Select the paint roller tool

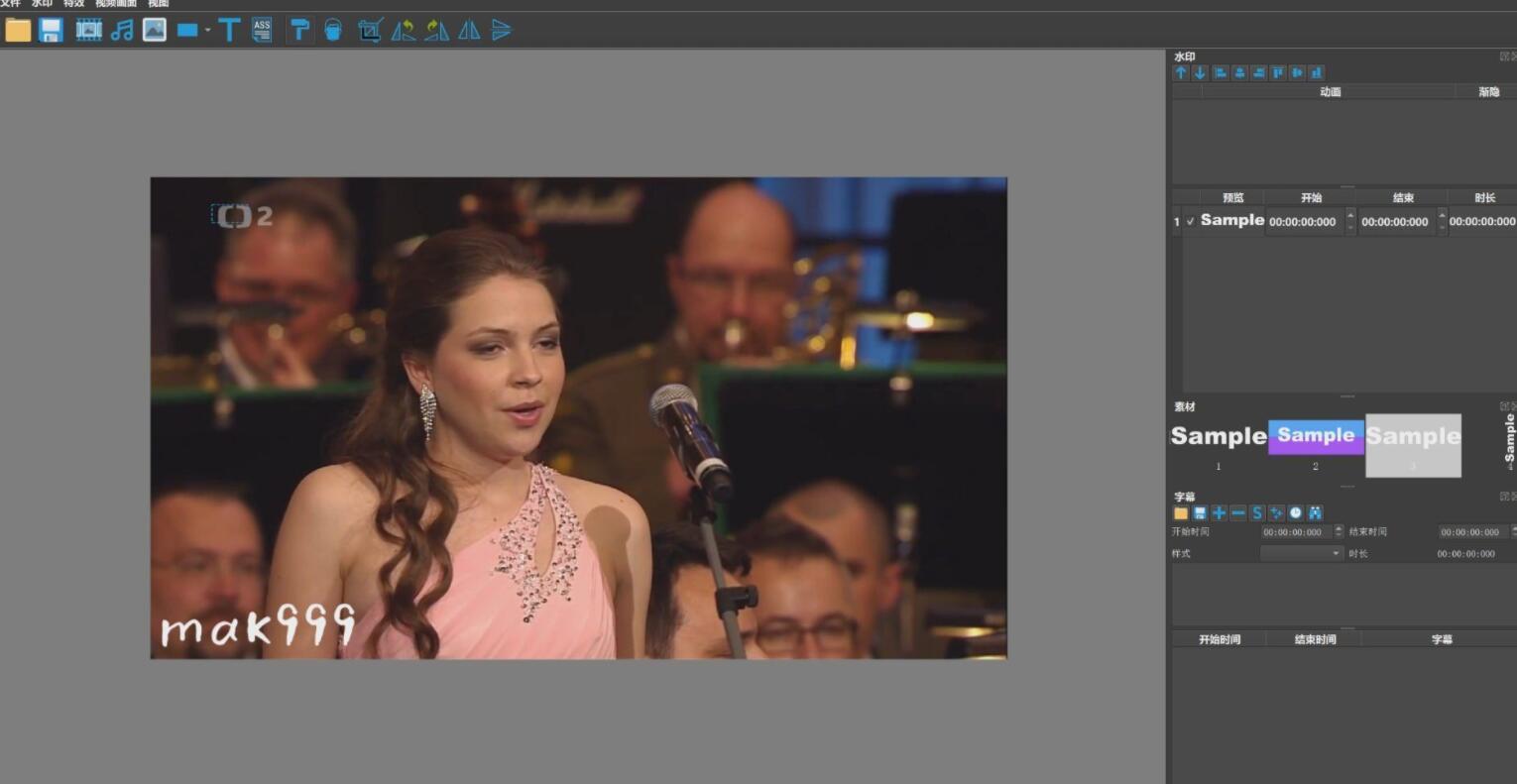pos(298,30)
